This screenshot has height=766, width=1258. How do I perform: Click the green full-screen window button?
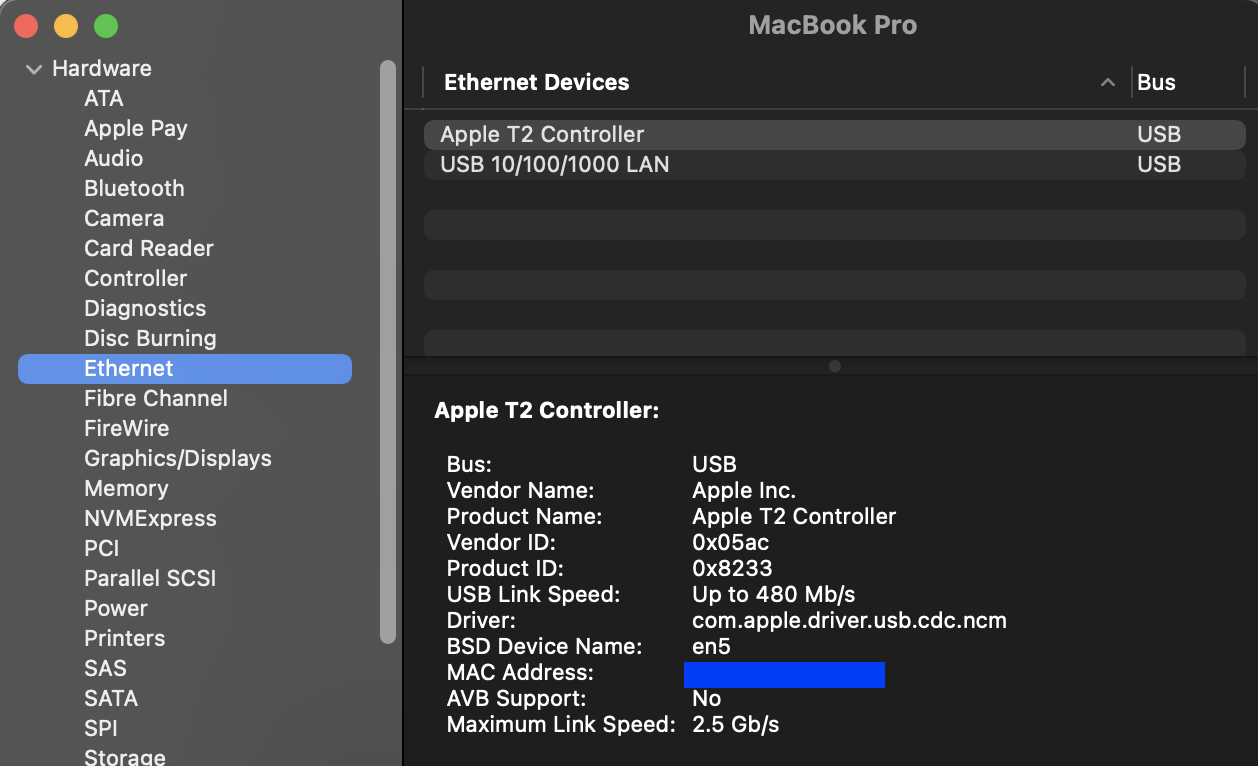pos(105,26)
